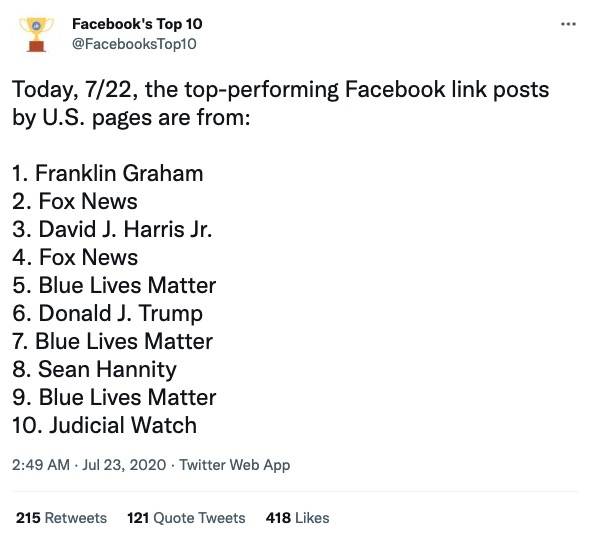Viewport: 594px width, 544px height.
Task: Click the @FacebooksTop10 handle
Action: [x=134, y=44]
